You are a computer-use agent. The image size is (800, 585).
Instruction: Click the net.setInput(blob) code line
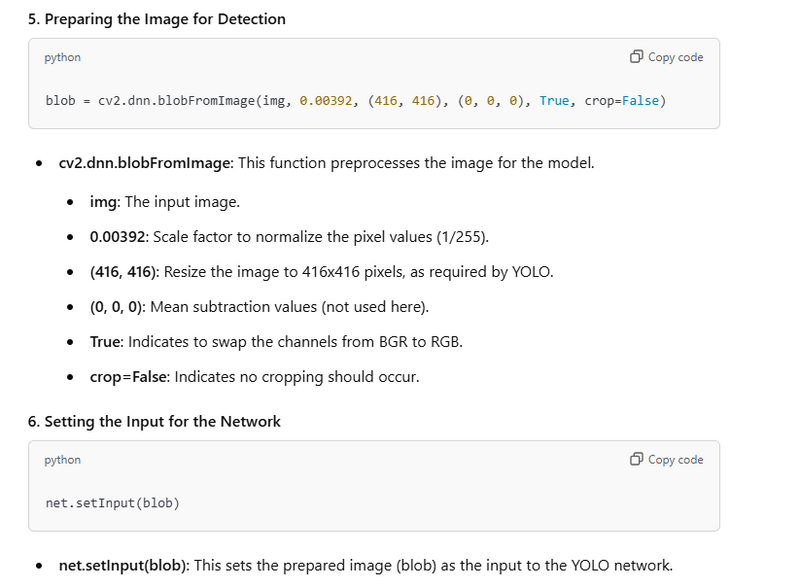click(113, 503)
